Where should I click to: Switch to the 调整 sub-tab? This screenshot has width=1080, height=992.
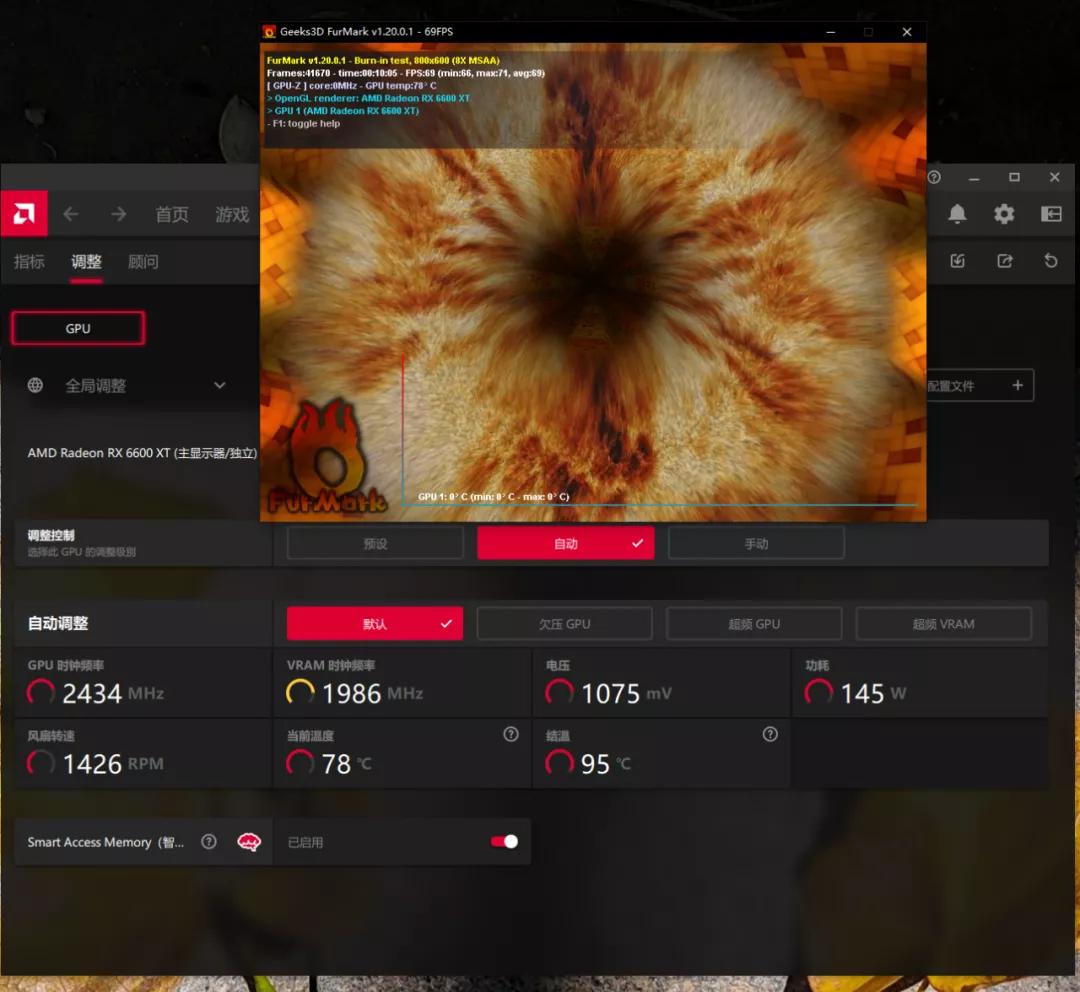(86, 261)
